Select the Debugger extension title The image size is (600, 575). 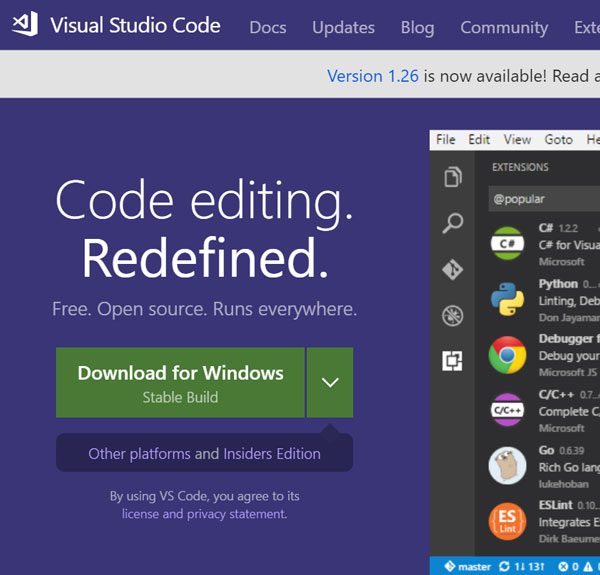569,339
